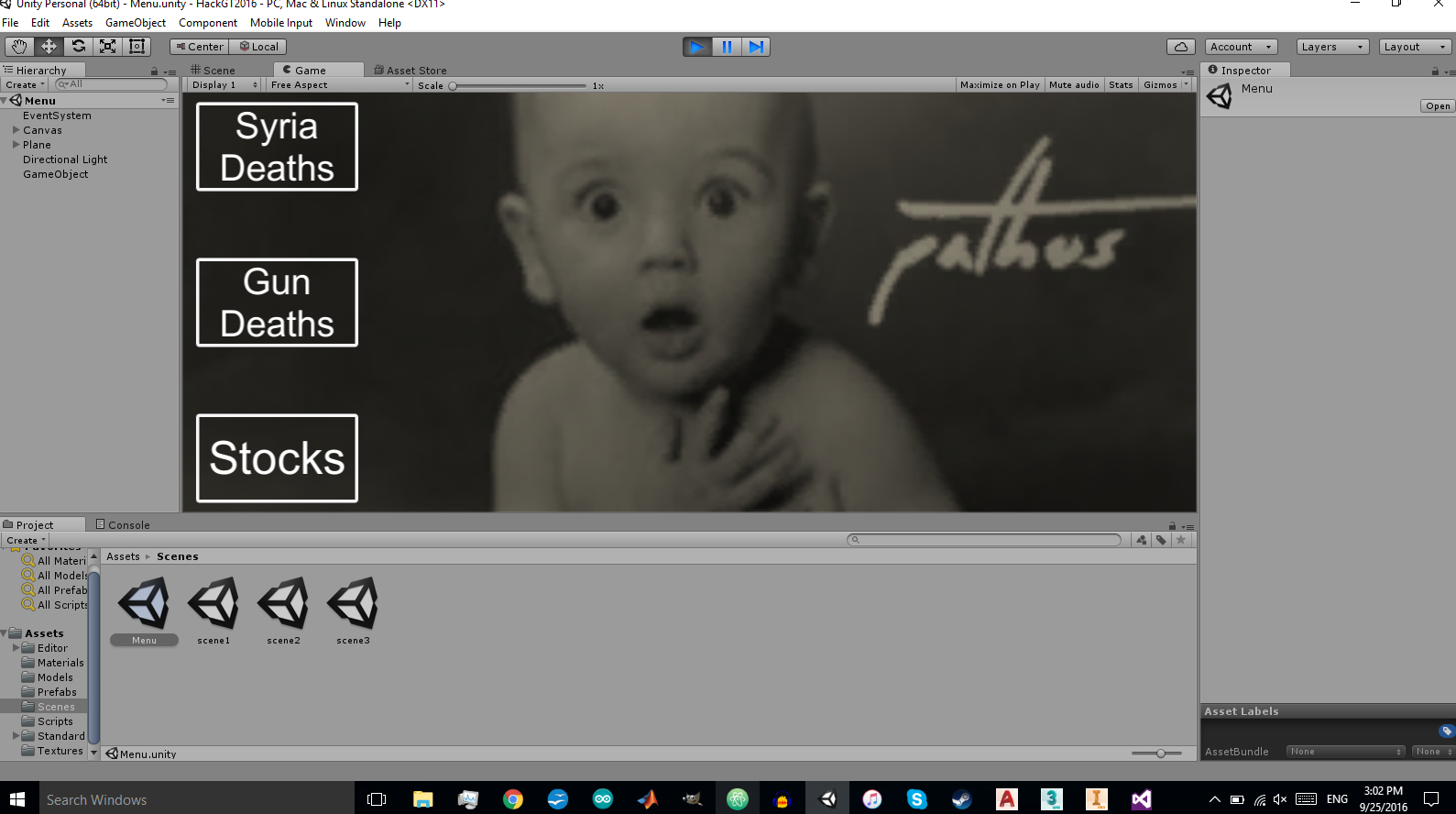Open Project Create dropdown
This screenshot has height=814, width=1456.
pos(26,541)
